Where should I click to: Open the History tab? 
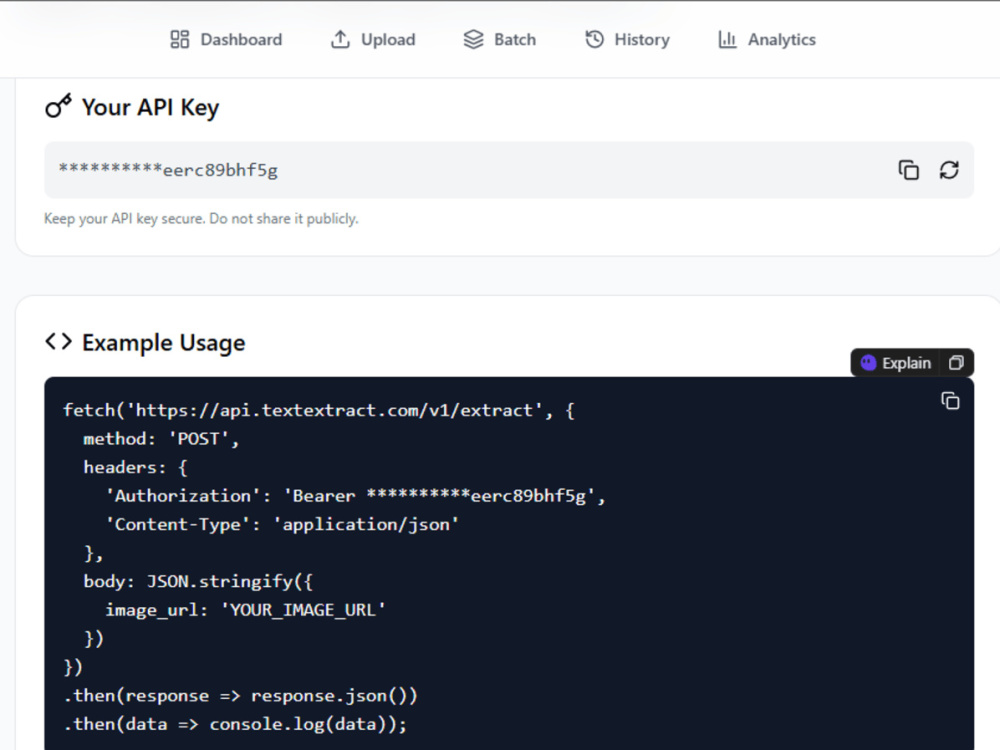point(627,40)
